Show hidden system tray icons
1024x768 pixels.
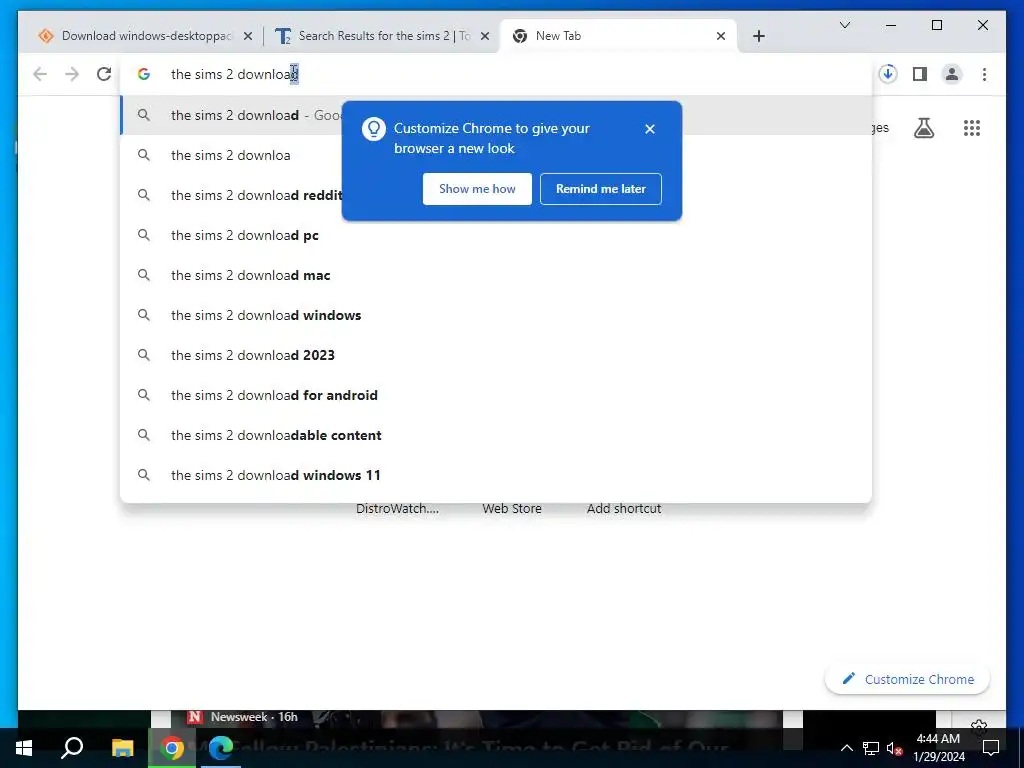click(x=846, y=748)
